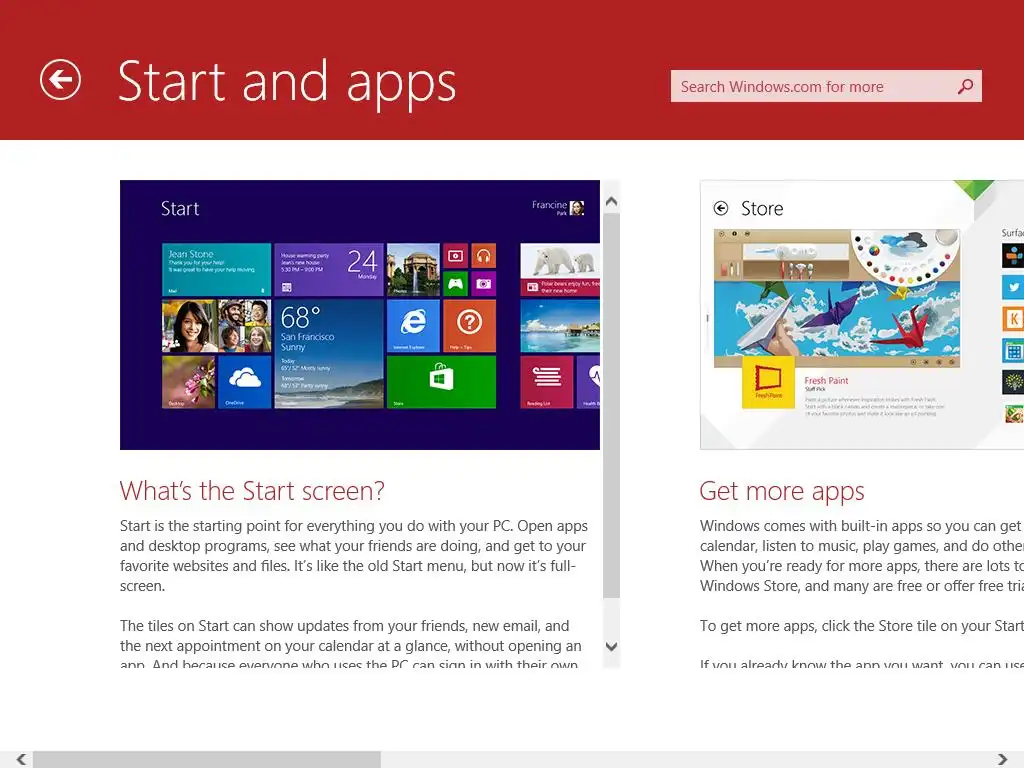
Task: Click the Camera tile in the screenshot
Action: click(483, 283)
